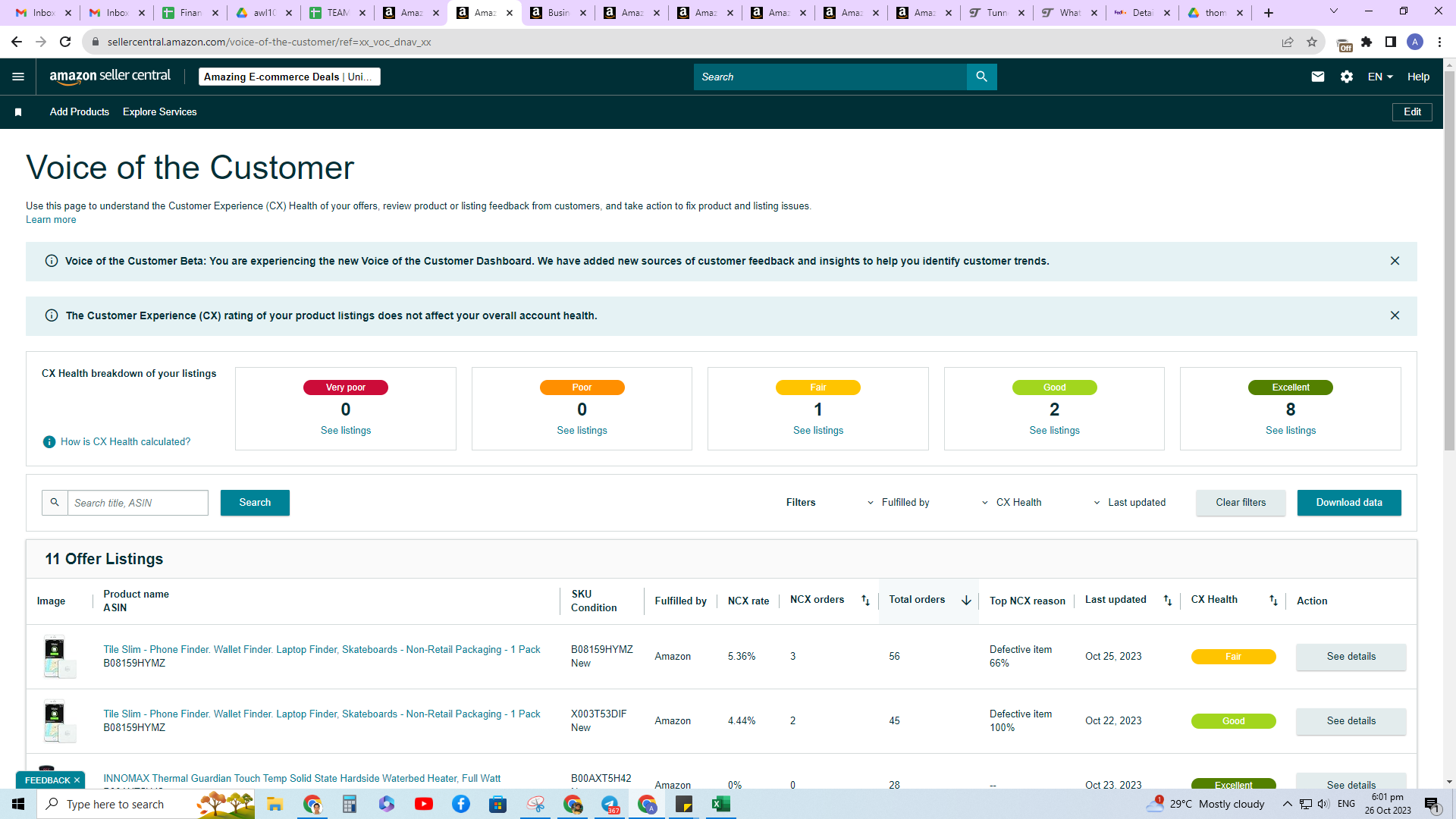
Task: Open the INNOMAX Thermal Guardian product link
Action: click(x=302, y=778)
